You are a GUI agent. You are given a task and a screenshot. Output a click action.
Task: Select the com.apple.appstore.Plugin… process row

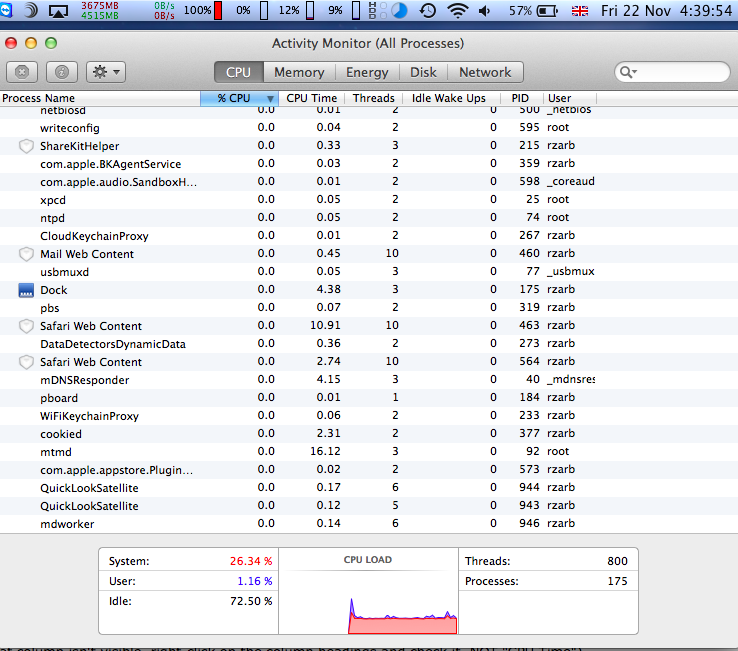tap(369, 470)
